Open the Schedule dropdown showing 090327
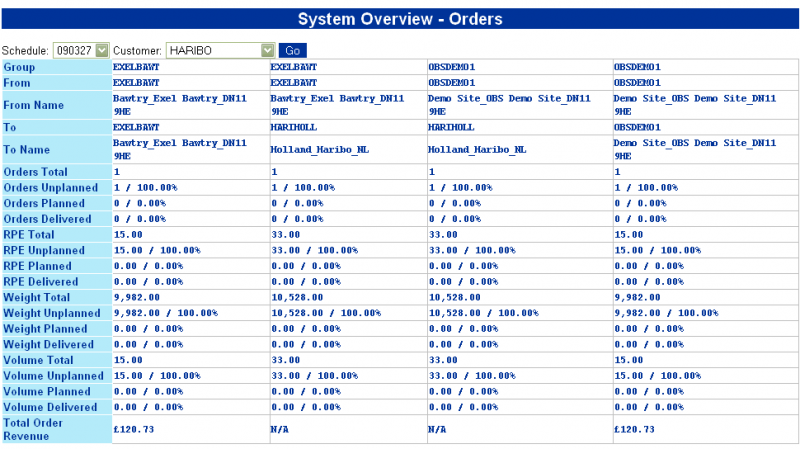 (x=81, y=51)
